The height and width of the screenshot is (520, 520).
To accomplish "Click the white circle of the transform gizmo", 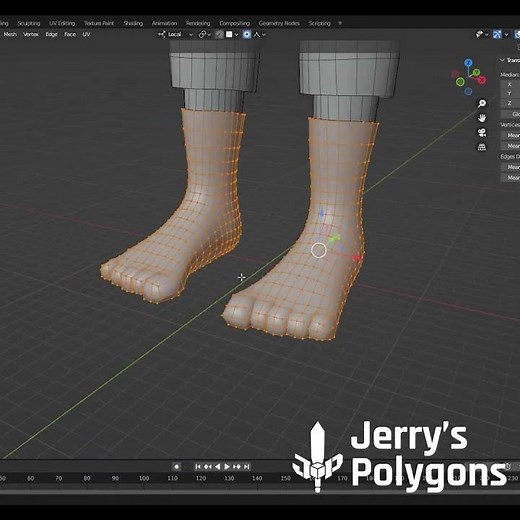I will (319, 250).
